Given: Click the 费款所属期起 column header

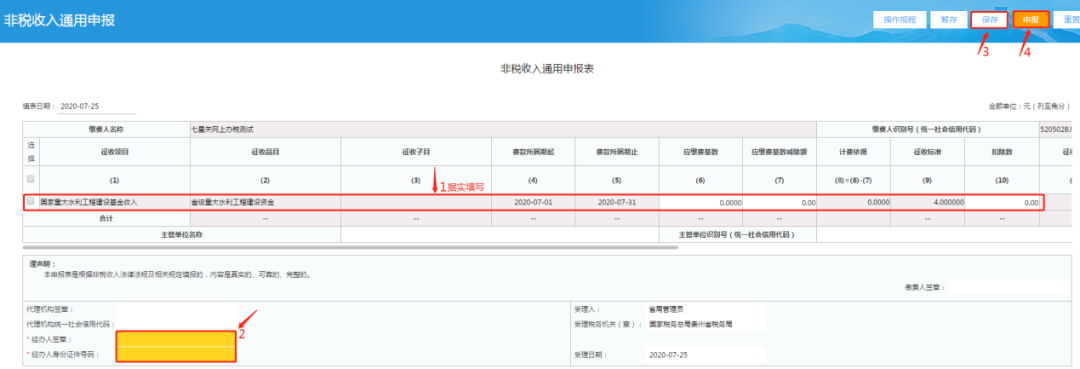Looking at the screenshot, I should [x=534, y=151].
